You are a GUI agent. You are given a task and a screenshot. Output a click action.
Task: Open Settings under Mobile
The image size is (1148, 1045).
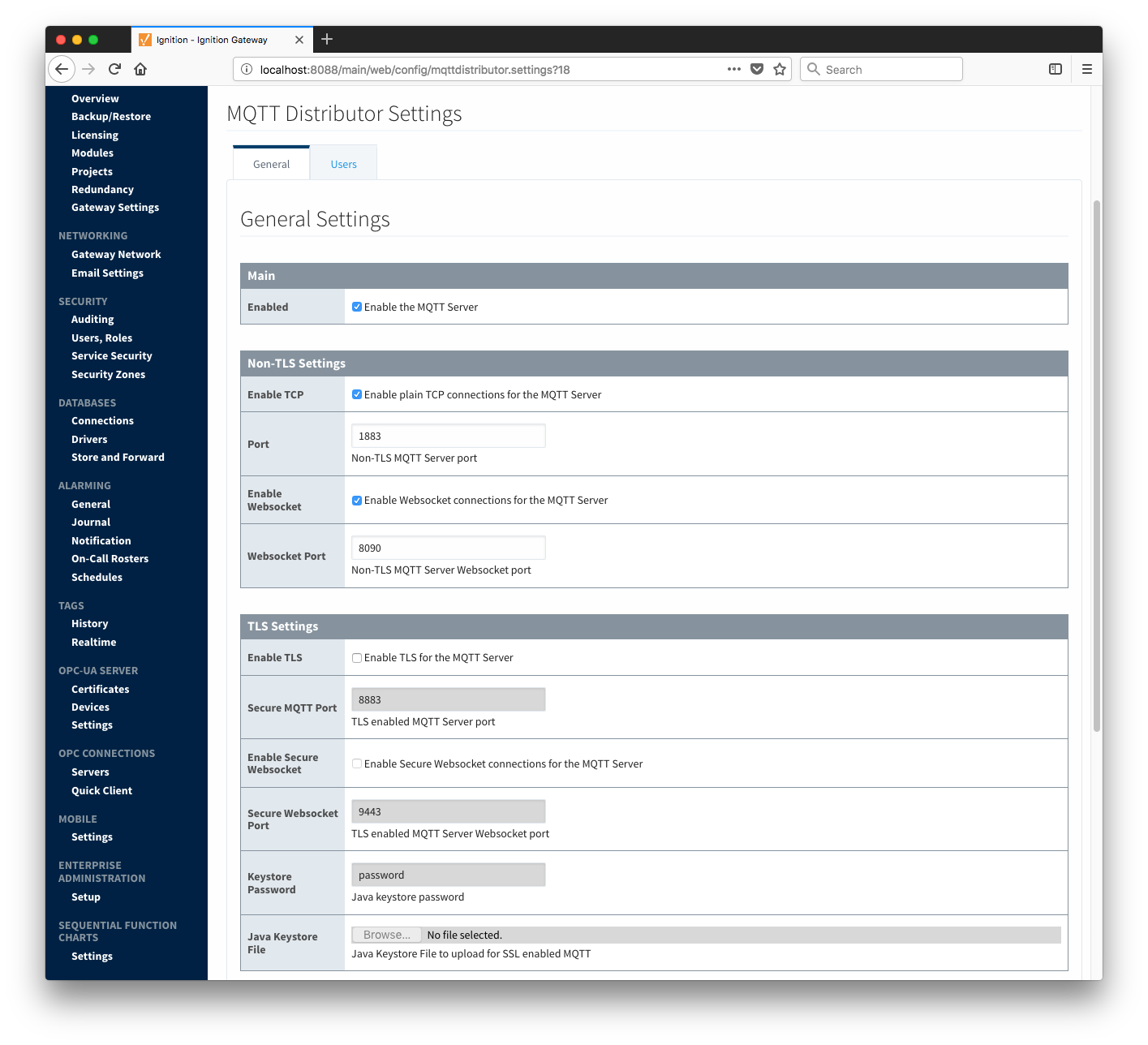point(92,837)
